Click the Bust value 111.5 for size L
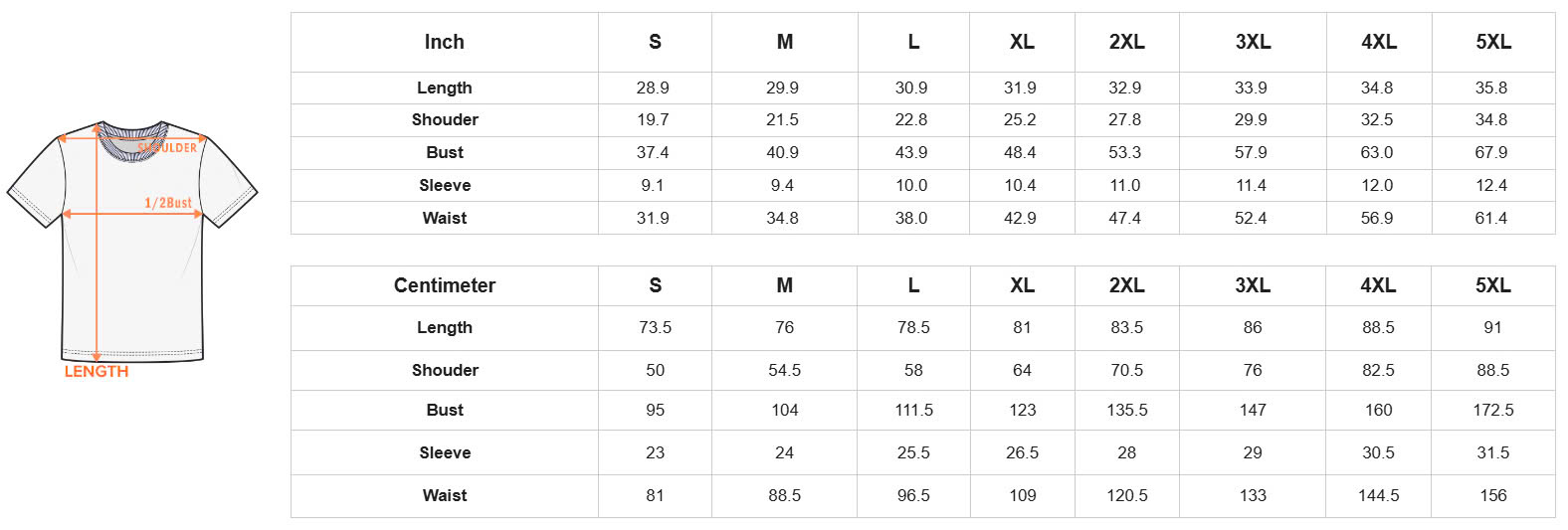Screen dimensions: 1568x530 pyautogui.click(x=913, y=410)
